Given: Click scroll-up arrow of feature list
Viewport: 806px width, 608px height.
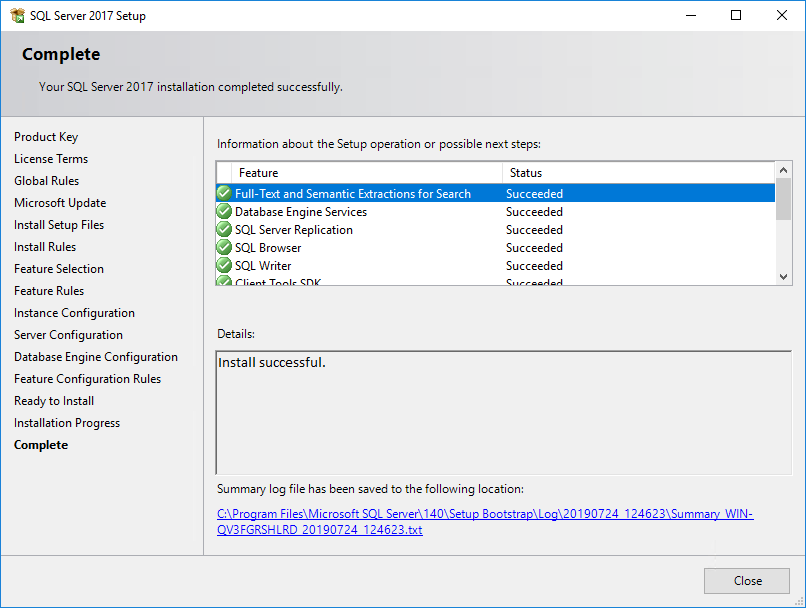Looking at the screenshot, I should coord(783,170).
